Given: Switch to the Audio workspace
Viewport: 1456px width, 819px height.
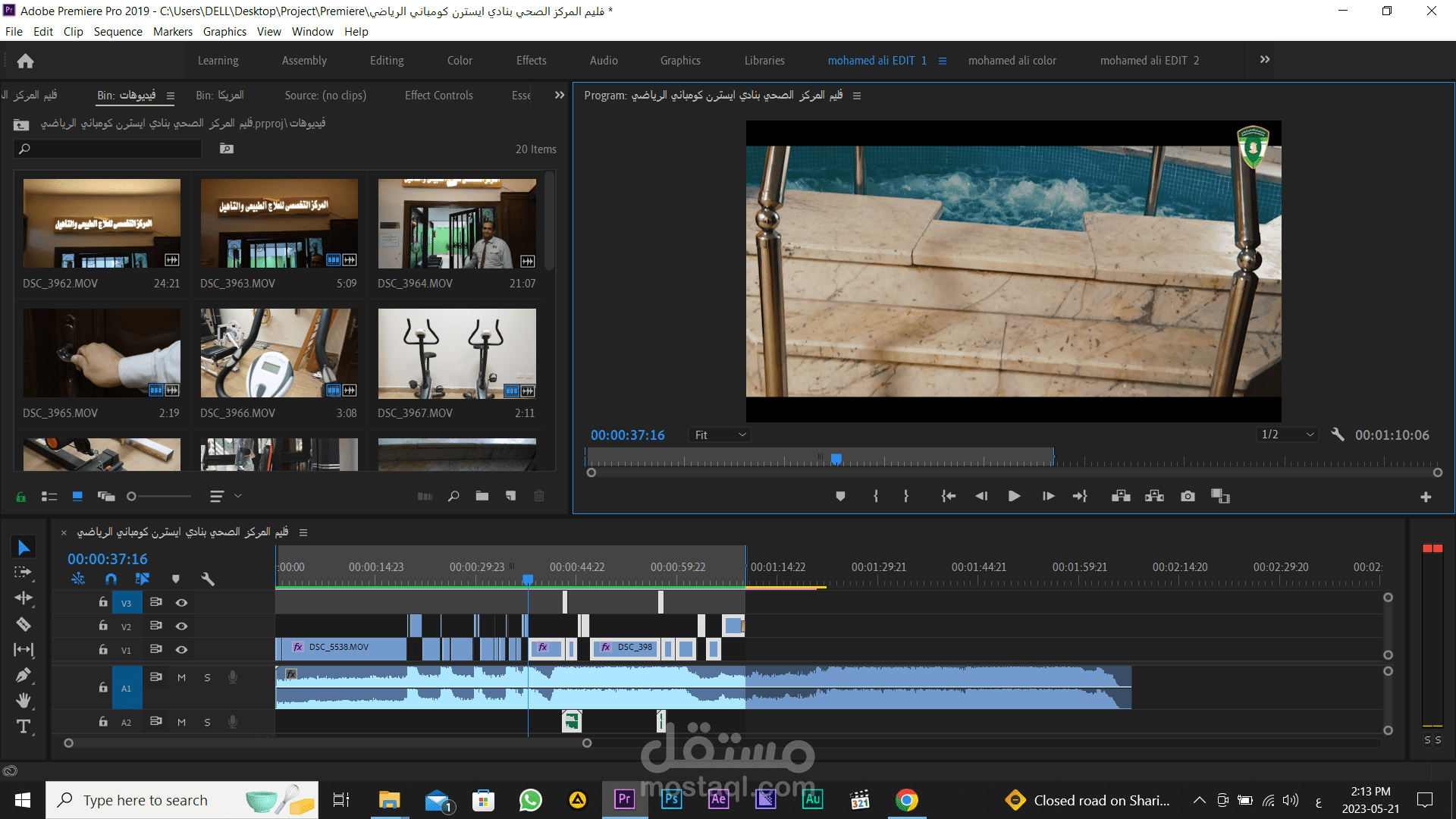Looking at the screenshot, I should click(604, 60).
